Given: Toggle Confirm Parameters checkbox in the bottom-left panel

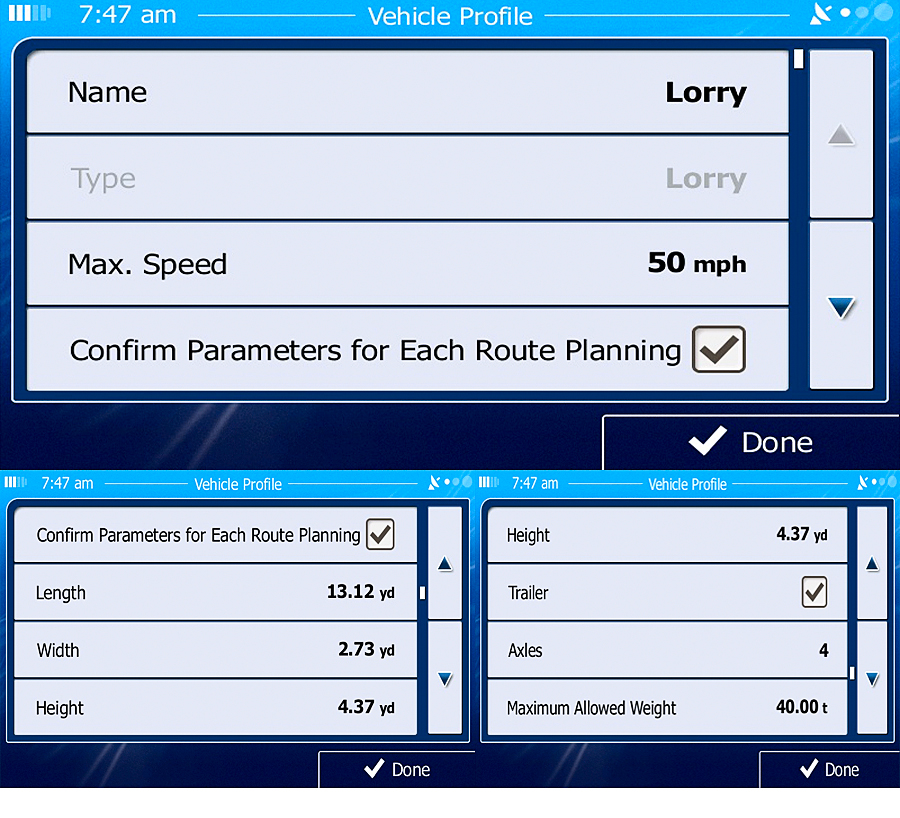Looking at the screenshot, I should click(x=380, y=535).
